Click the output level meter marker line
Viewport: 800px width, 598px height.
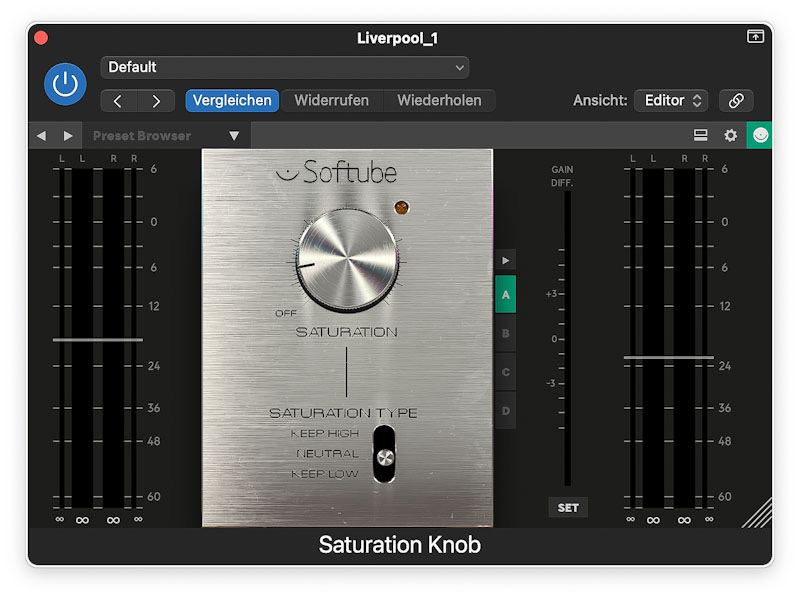(668, 358)
